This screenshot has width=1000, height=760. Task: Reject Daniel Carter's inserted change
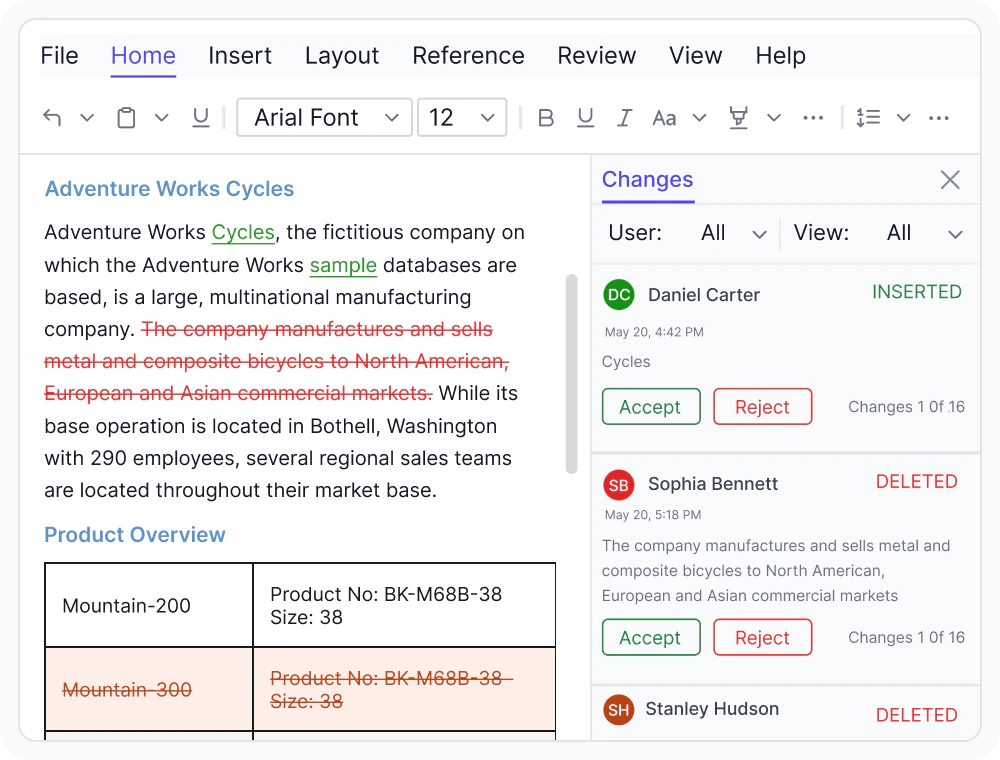pyautogui.click(x=763, y=407)
